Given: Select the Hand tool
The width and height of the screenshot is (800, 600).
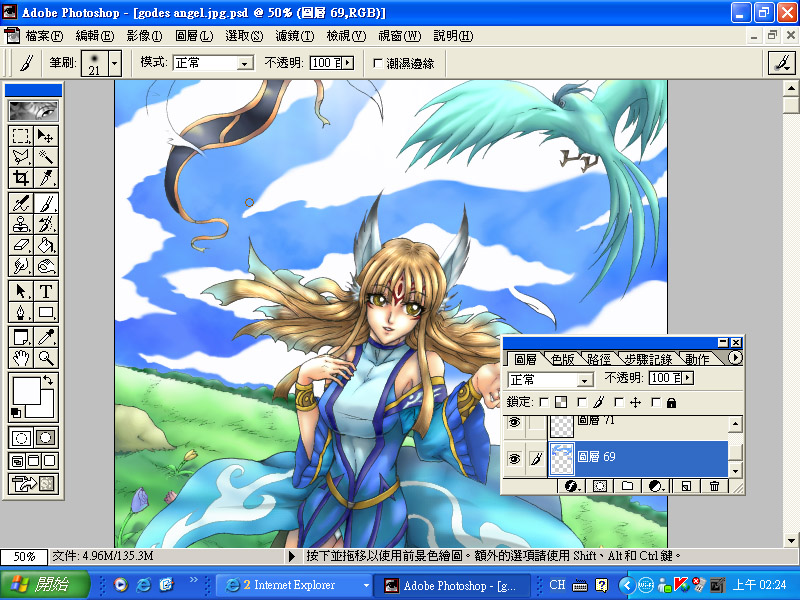Looking at the screenshot, I should (21, 358).
